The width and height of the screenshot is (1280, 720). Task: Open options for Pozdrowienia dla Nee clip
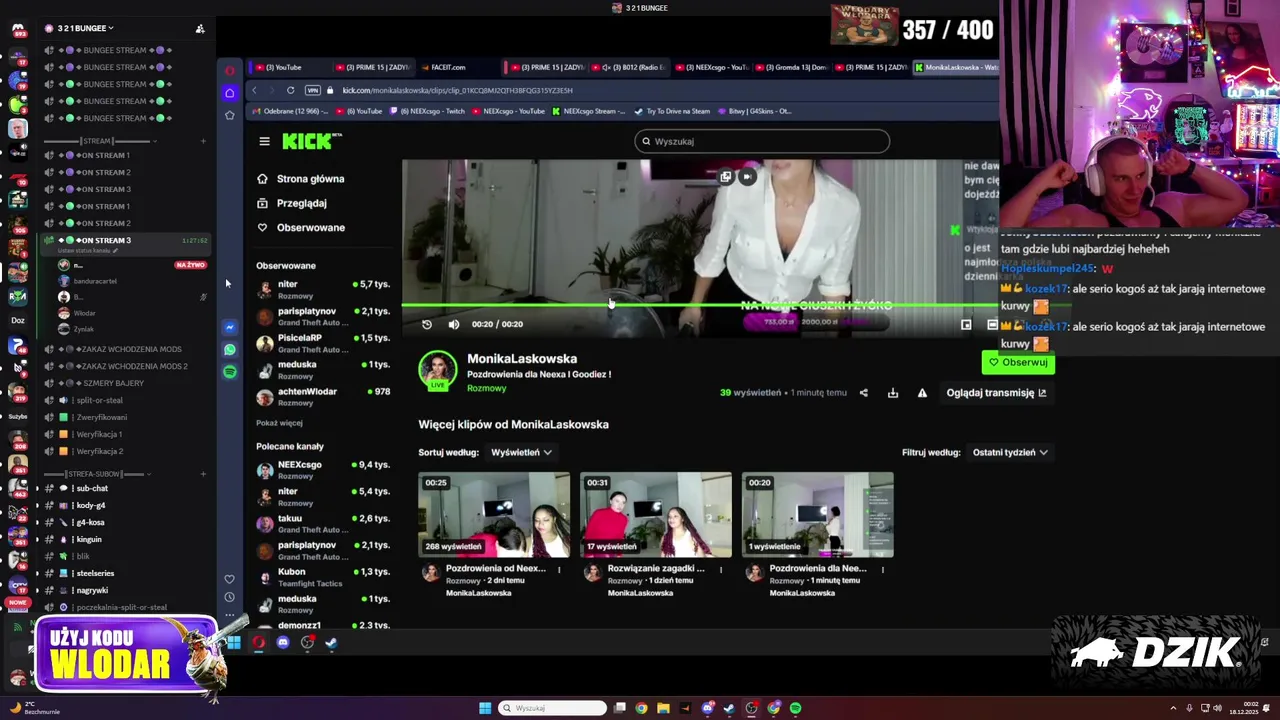click(x=882, y=570)
